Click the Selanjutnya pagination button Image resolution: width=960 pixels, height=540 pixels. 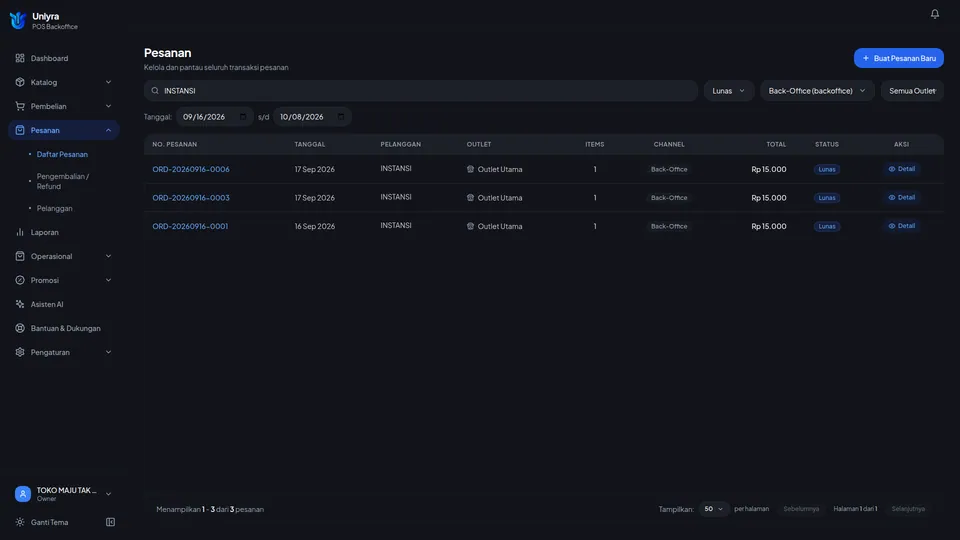tap(908, 509)
